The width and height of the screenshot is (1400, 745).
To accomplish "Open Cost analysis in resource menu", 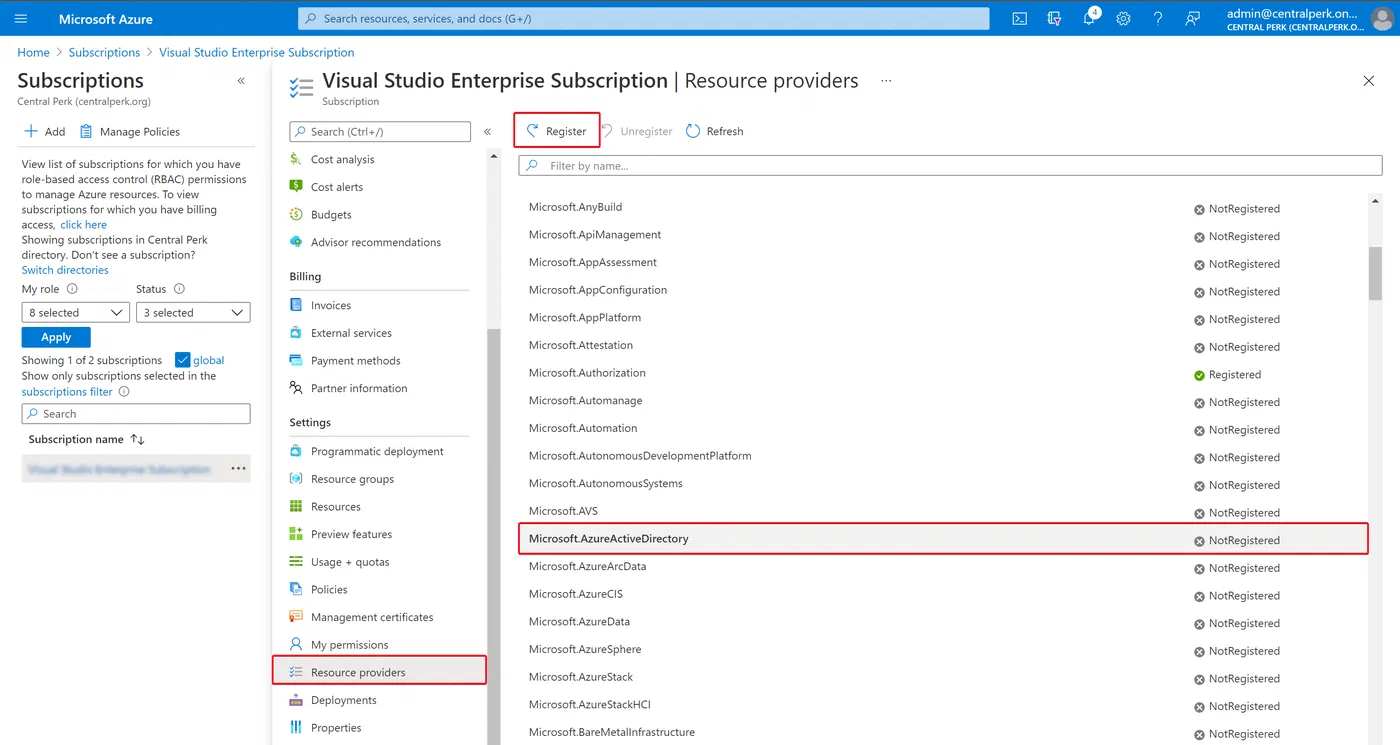I will tap(343, 159).
